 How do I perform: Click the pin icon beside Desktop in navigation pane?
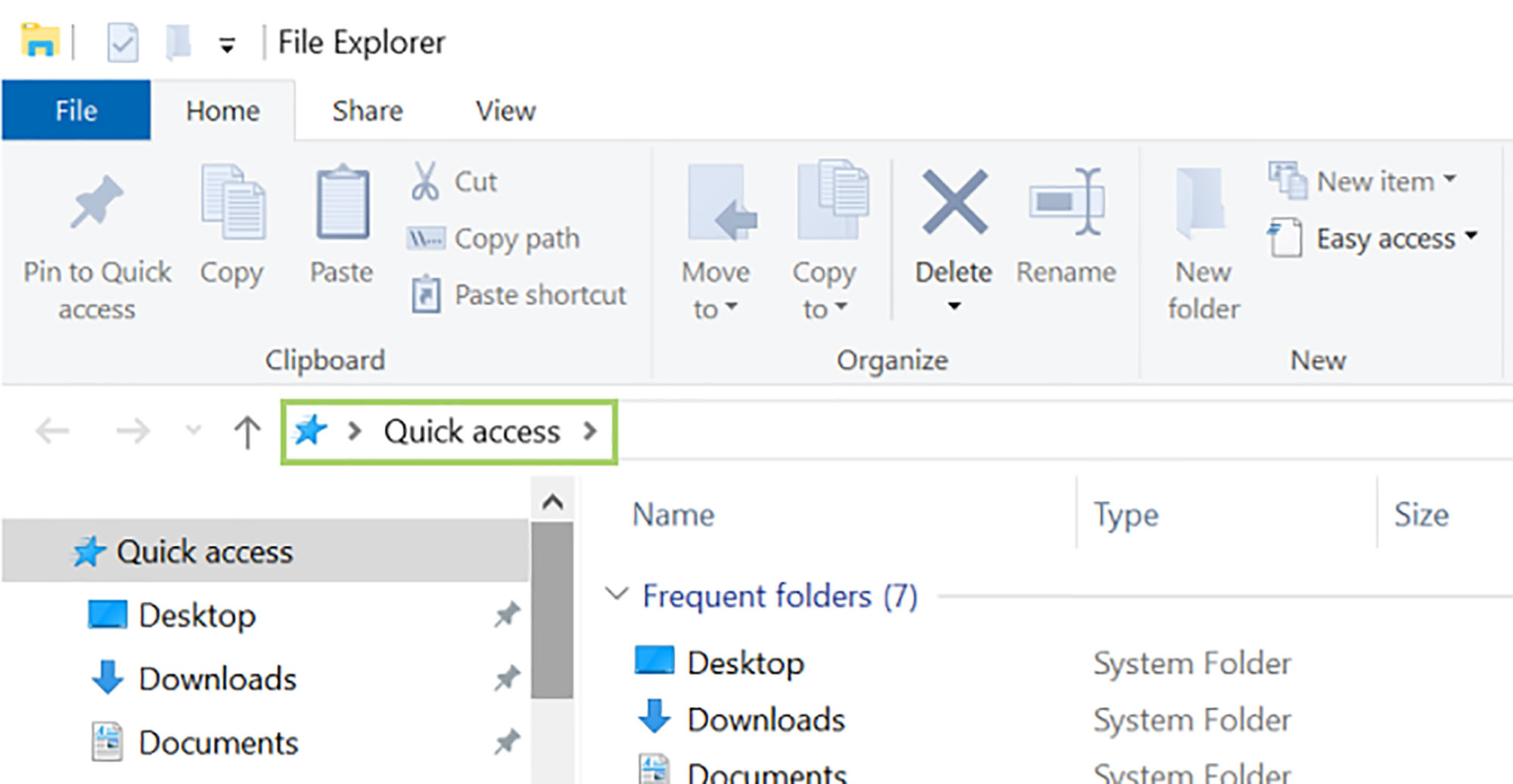[507, 615]
